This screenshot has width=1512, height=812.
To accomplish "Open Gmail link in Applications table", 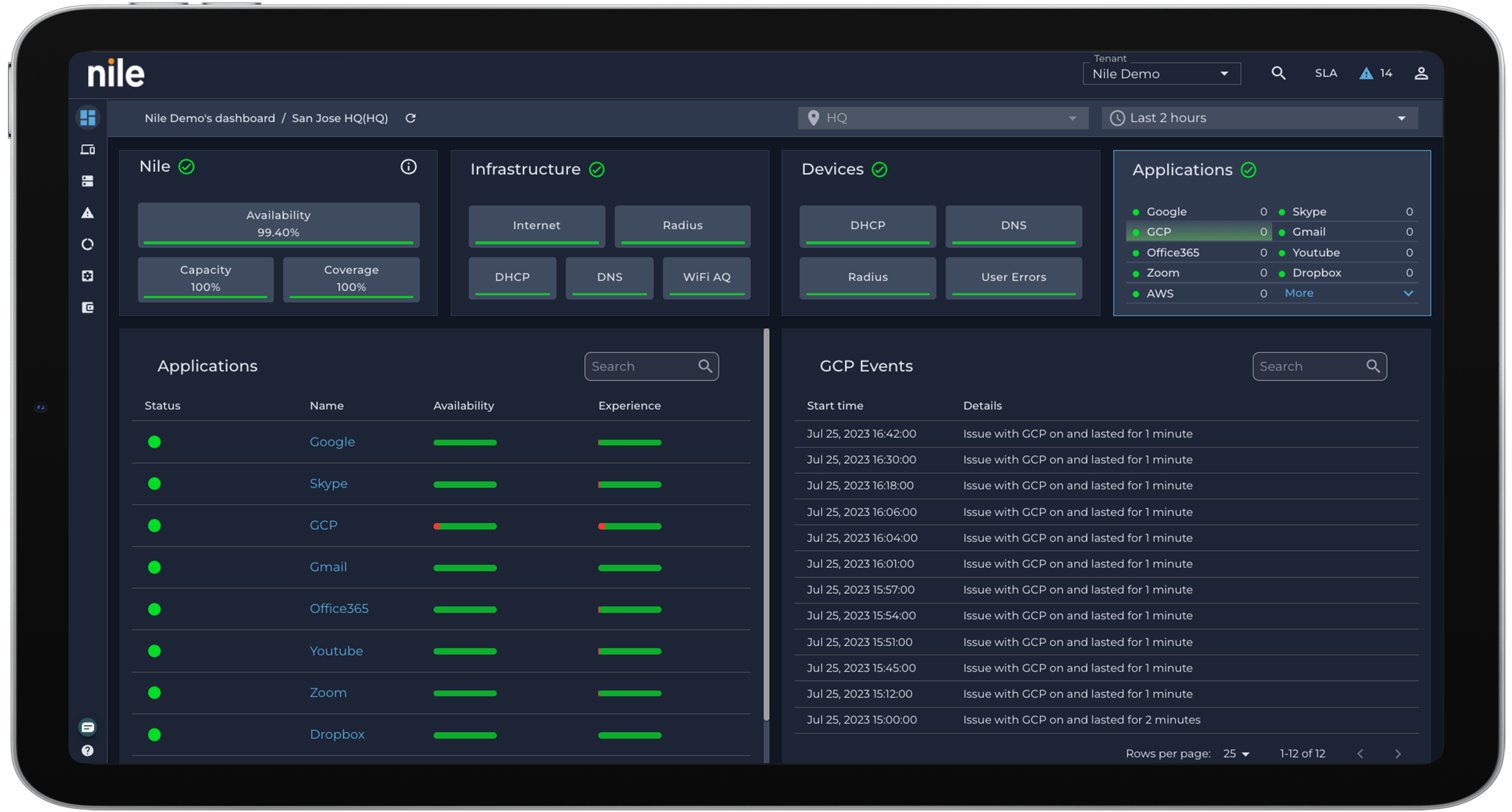I will click(328, 566).
